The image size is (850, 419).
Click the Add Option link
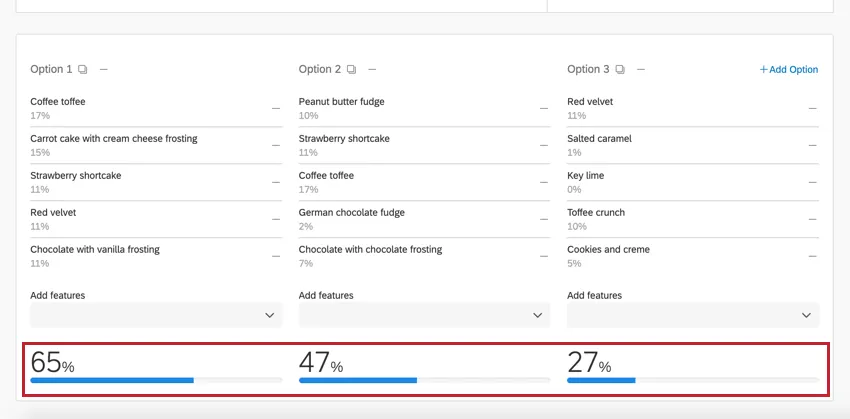pyautogui.click(x=789, y=70)
